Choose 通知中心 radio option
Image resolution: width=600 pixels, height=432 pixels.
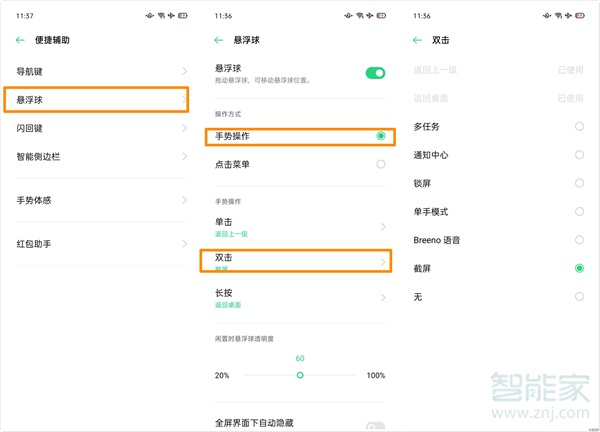pyautogui.click(x=579, y=155)
